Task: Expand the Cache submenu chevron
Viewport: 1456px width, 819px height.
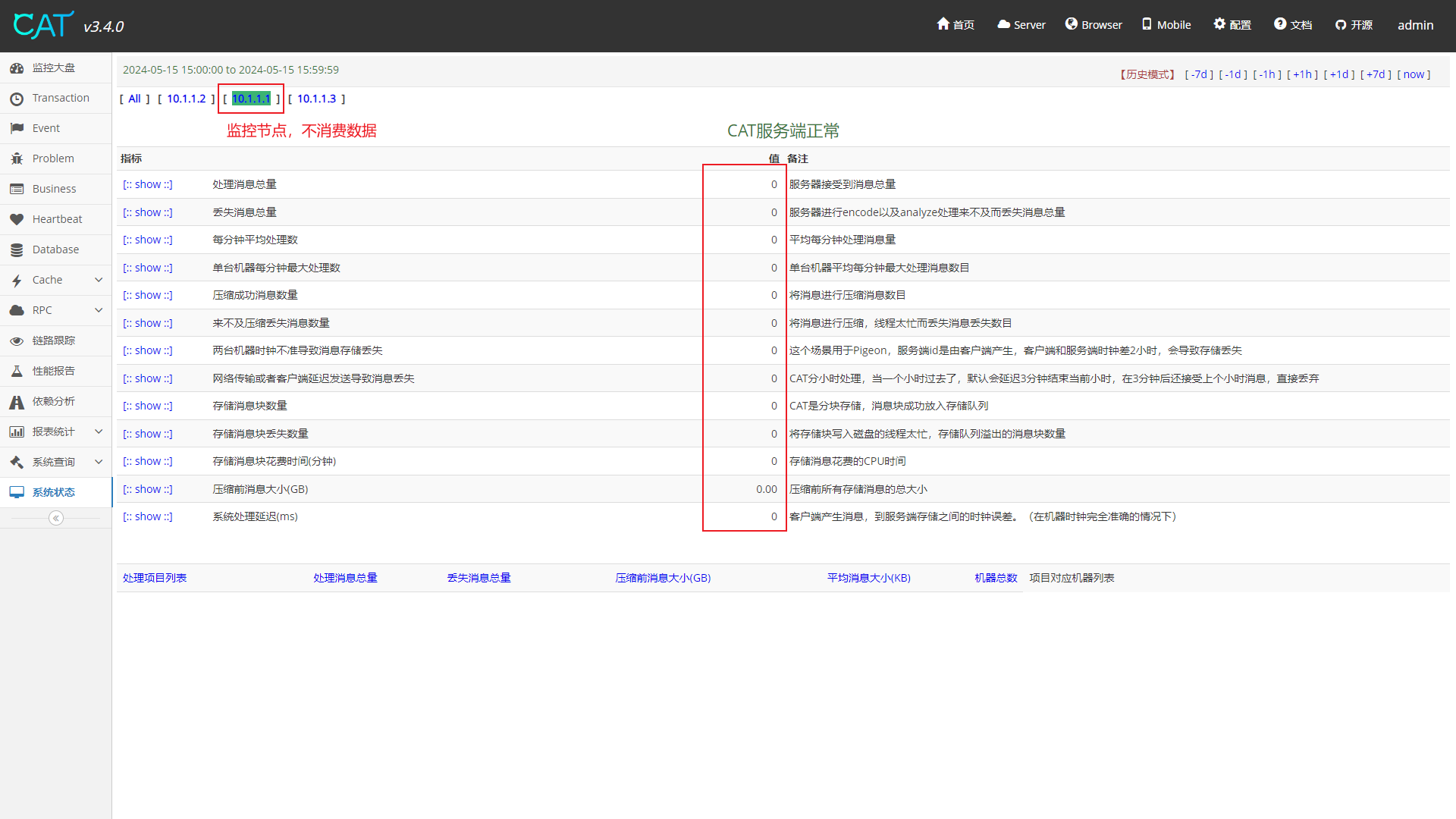Action: coord(99,280)
